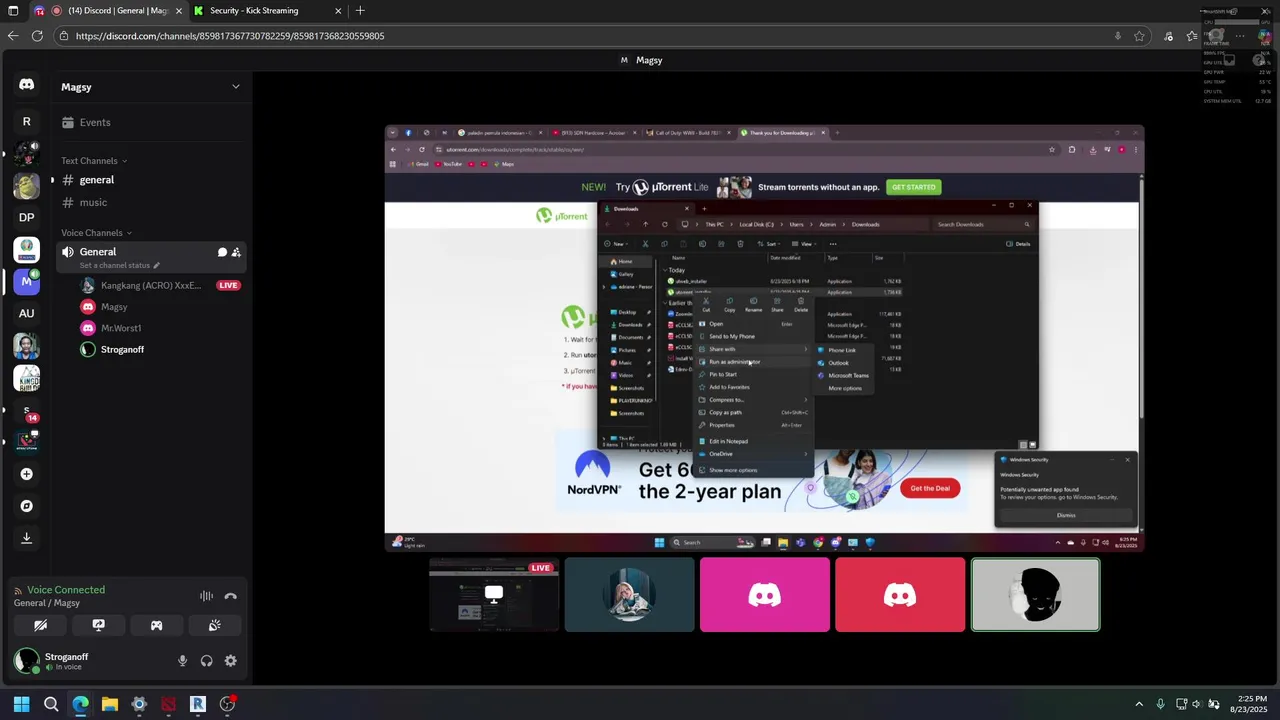Start an Activity with the controller icon
The height and width of the screenshot is (720, 1280).
pos(156,625)
